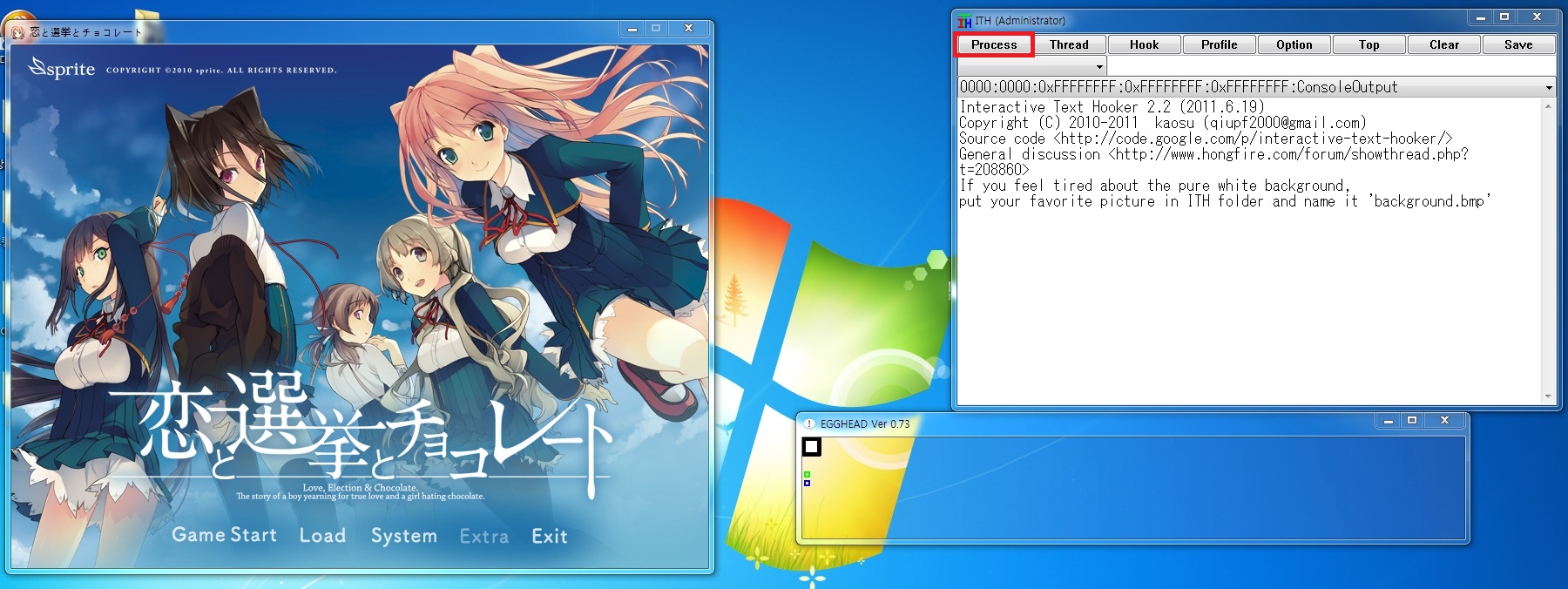Save the ITH text output
Screen dimensions: 1568x589
(x=1517, y=44)
